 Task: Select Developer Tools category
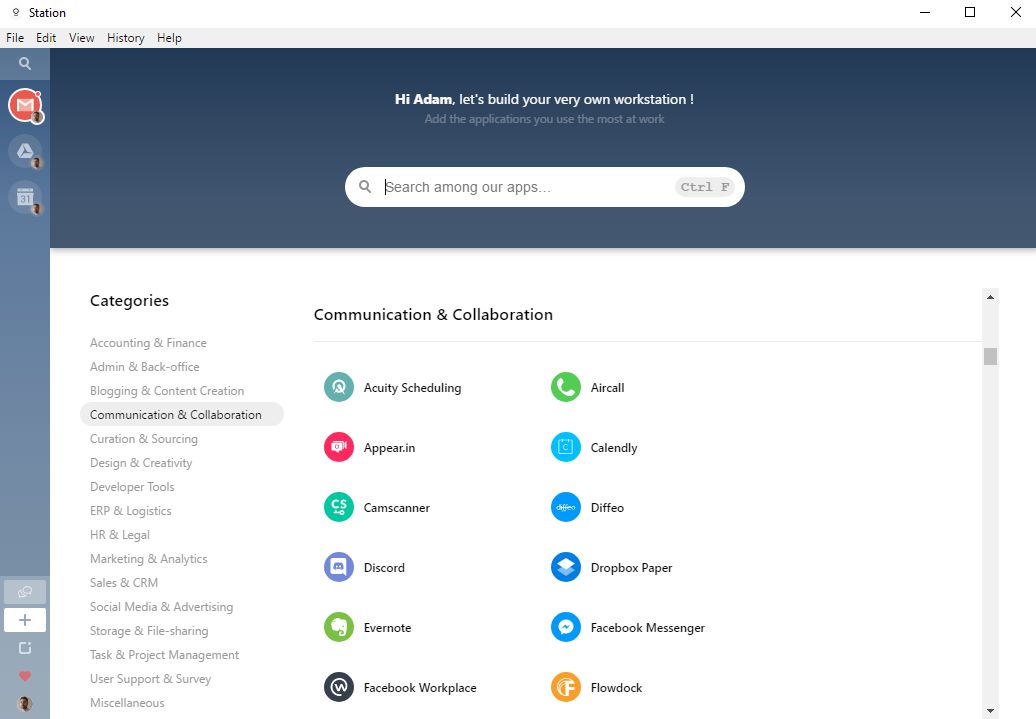132,487
